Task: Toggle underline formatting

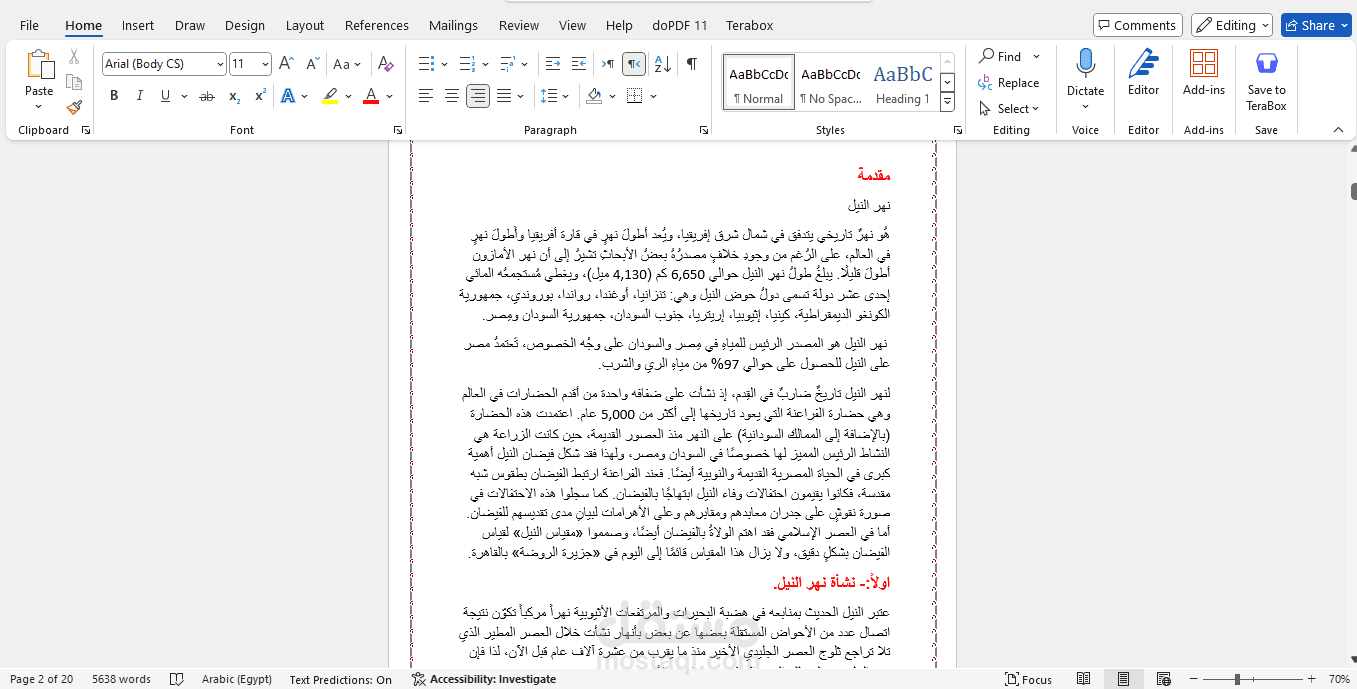Action: click(x=164, y=96)
